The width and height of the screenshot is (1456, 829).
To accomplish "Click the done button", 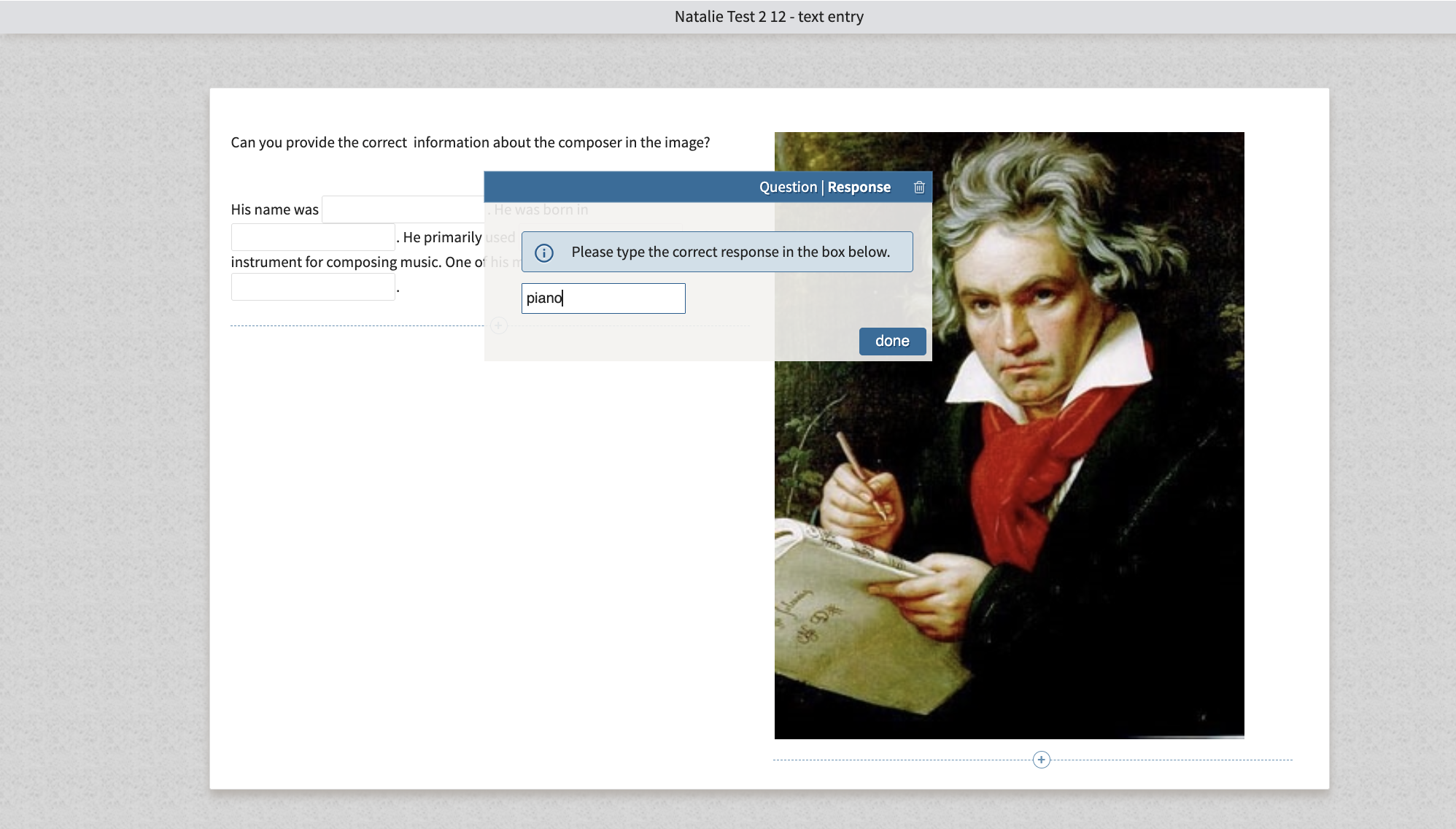I will [x=892, y=341].
